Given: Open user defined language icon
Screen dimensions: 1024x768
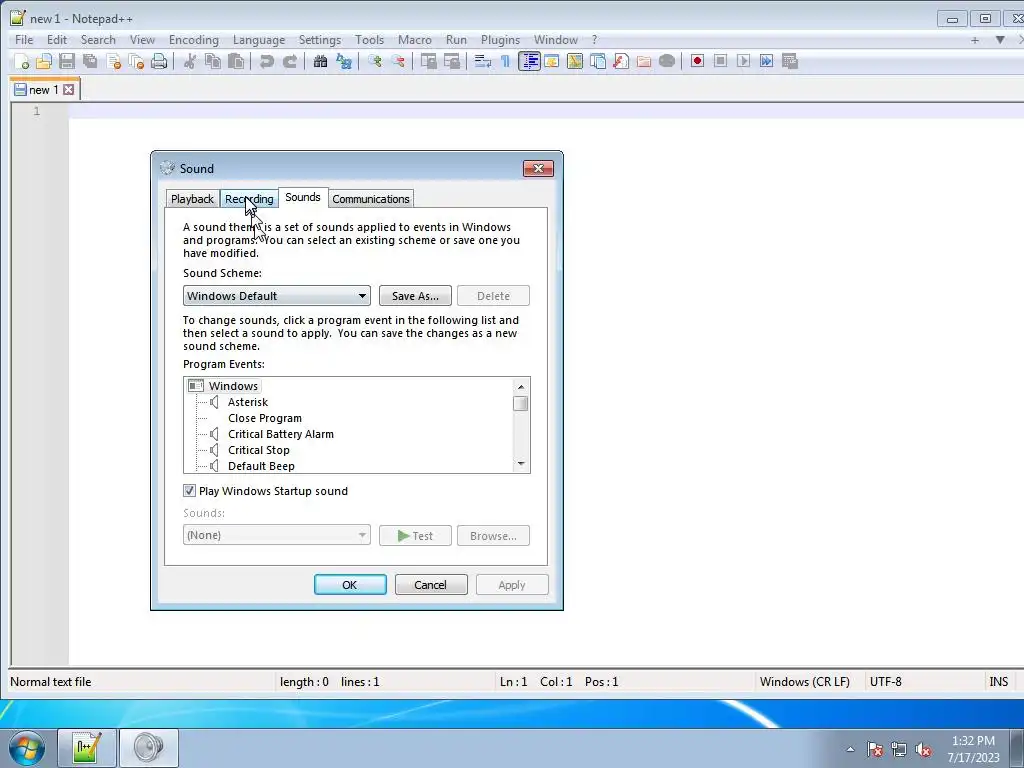Looking at the screenshot, I should pos(552,61).
